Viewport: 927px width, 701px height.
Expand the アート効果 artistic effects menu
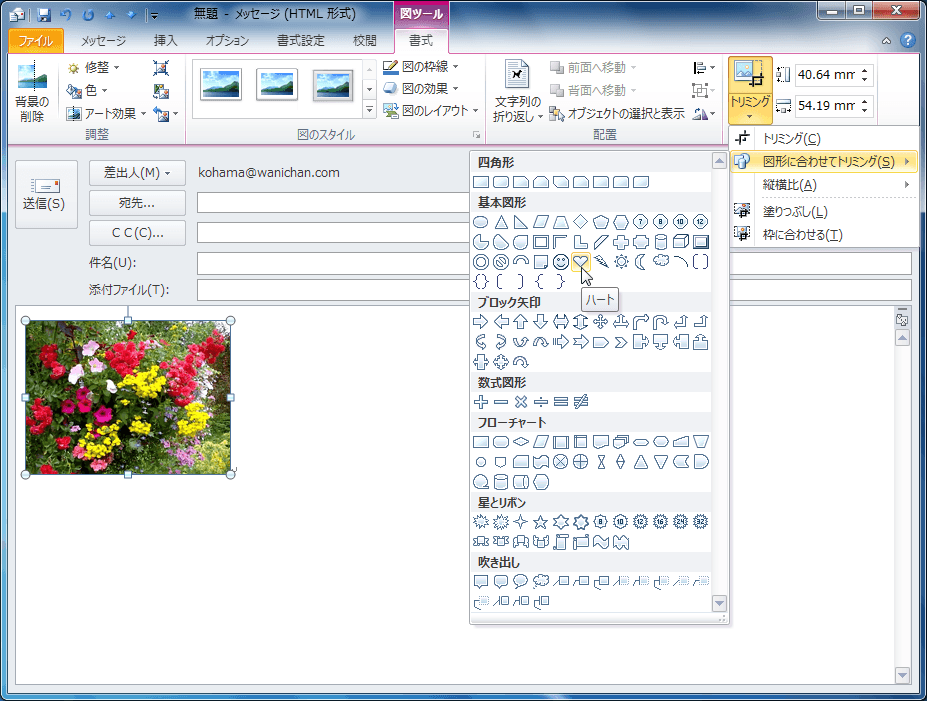click(x=106, y=113)
